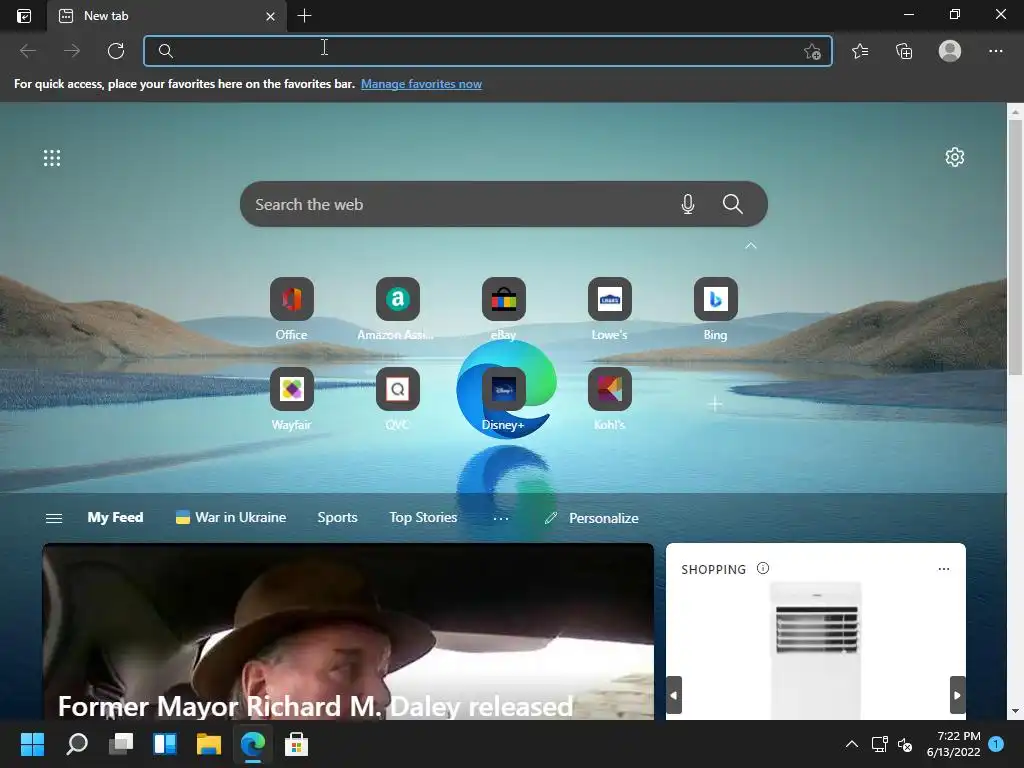Screen dimensions: 1024x768
Task: Close the New tab tab
Action: [270, 16]
